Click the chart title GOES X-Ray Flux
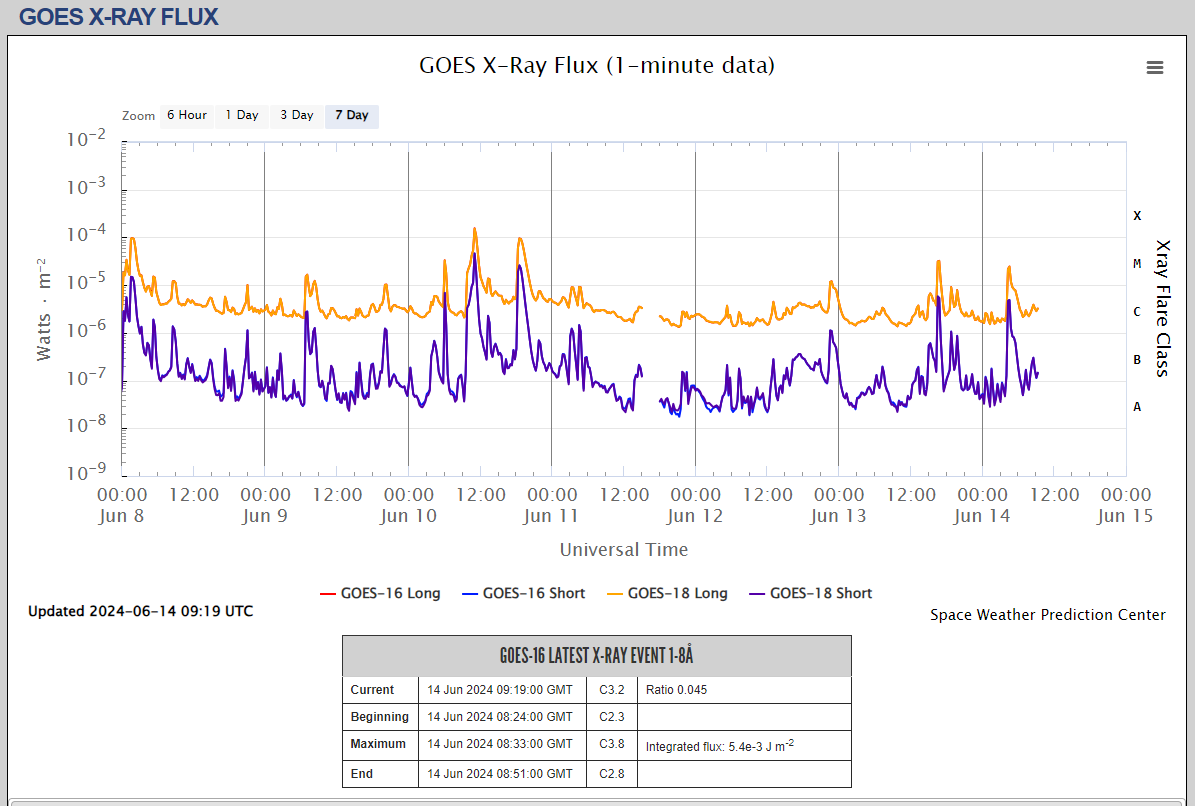The height and width of the screenshot is (806, 1195). tap(596, 66)
